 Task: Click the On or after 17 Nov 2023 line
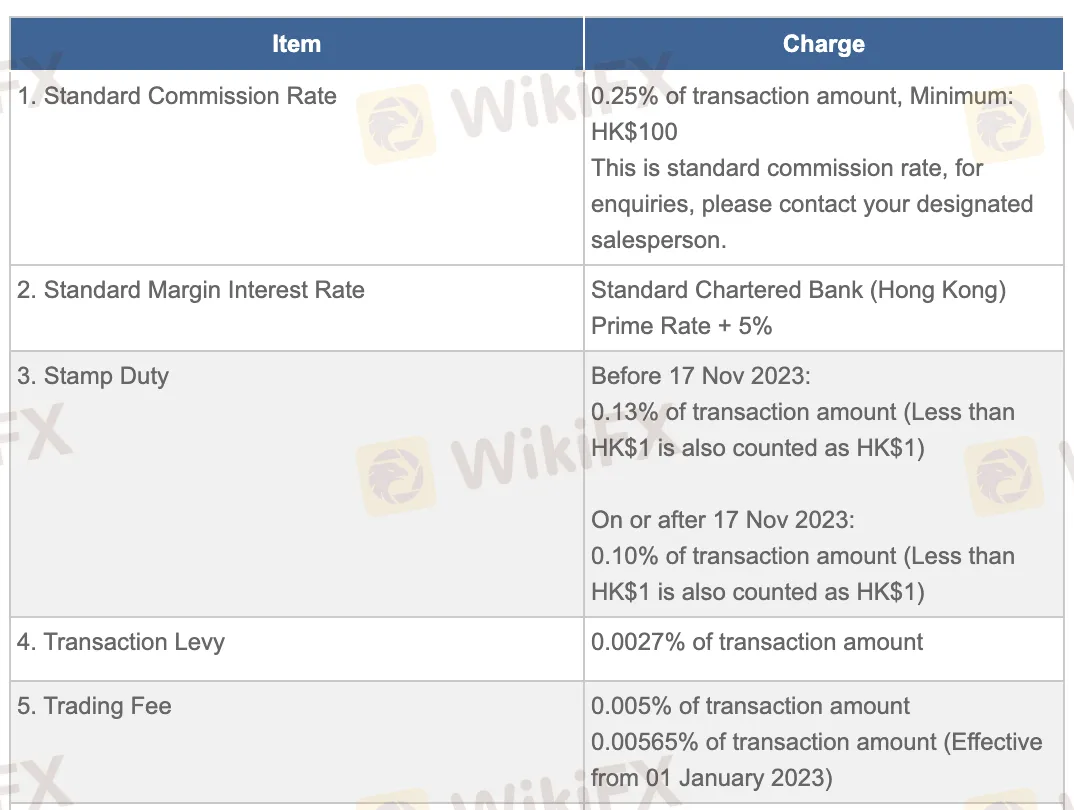pyautogui.click(x=723, y=520)
